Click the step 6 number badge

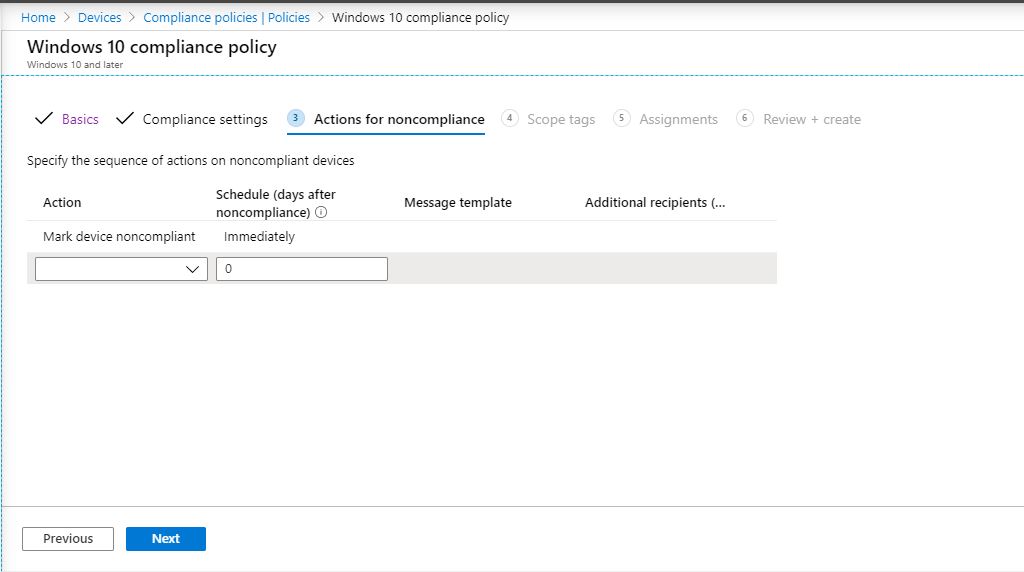pyautogui.click(x=745, y=118)
